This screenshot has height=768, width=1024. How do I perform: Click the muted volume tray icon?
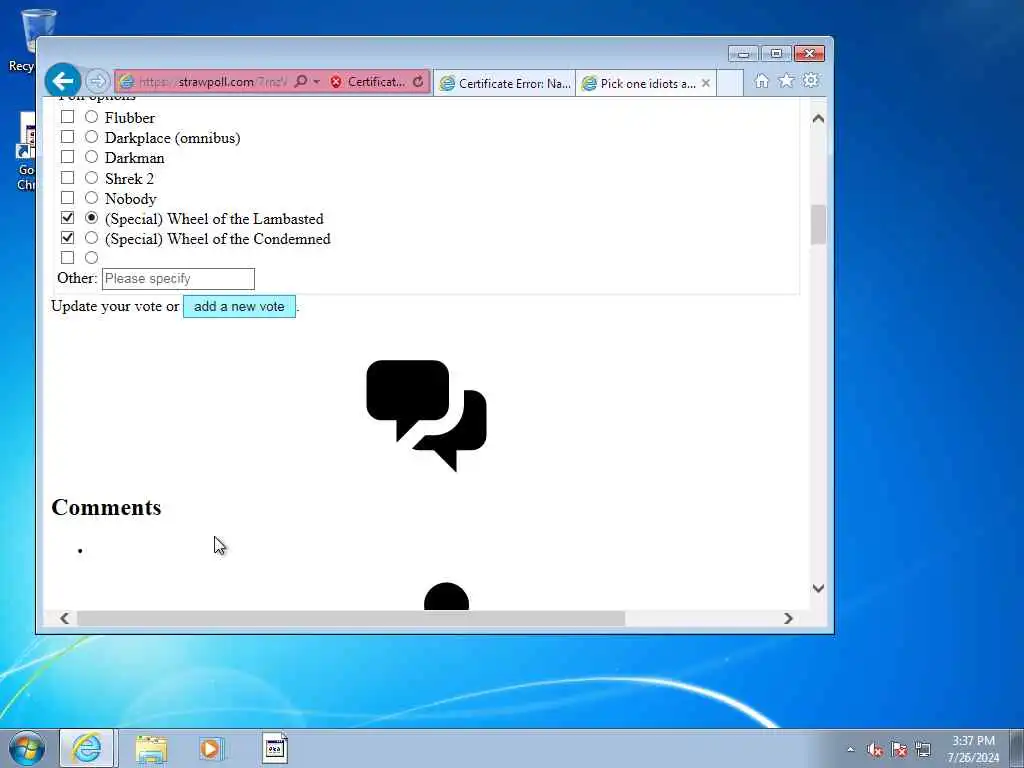(x=875, y=750)
